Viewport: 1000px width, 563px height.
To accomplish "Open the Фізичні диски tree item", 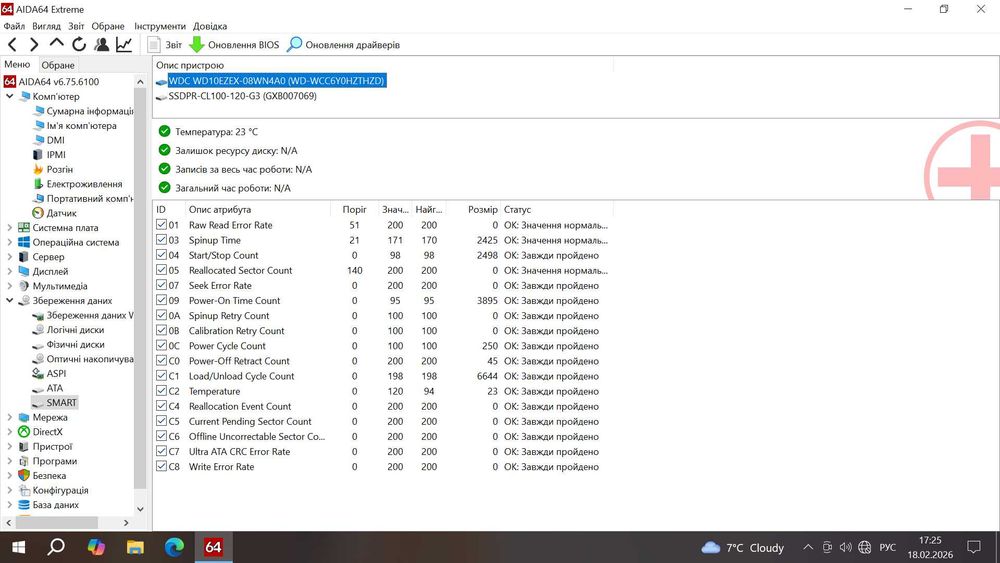I will coord(75,344).
